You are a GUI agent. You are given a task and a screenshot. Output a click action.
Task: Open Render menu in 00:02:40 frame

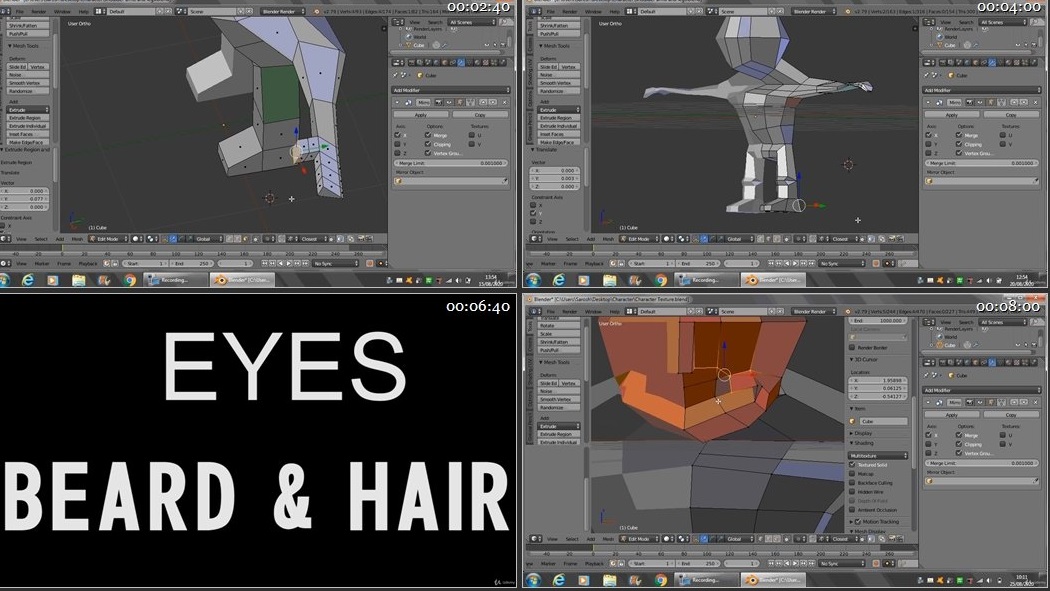39,11
